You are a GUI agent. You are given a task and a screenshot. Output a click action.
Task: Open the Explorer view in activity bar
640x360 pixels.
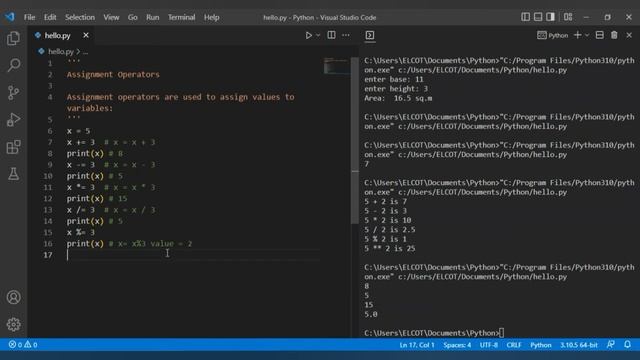point(13,38)
